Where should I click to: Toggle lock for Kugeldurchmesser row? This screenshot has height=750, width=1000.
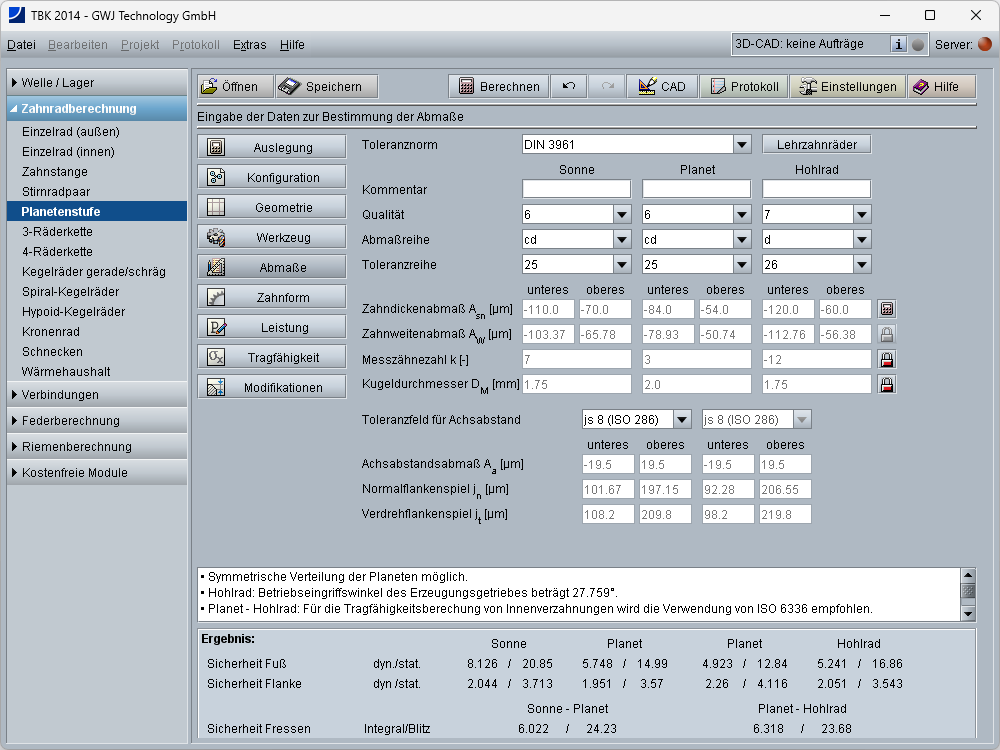(x=887, y=384)
